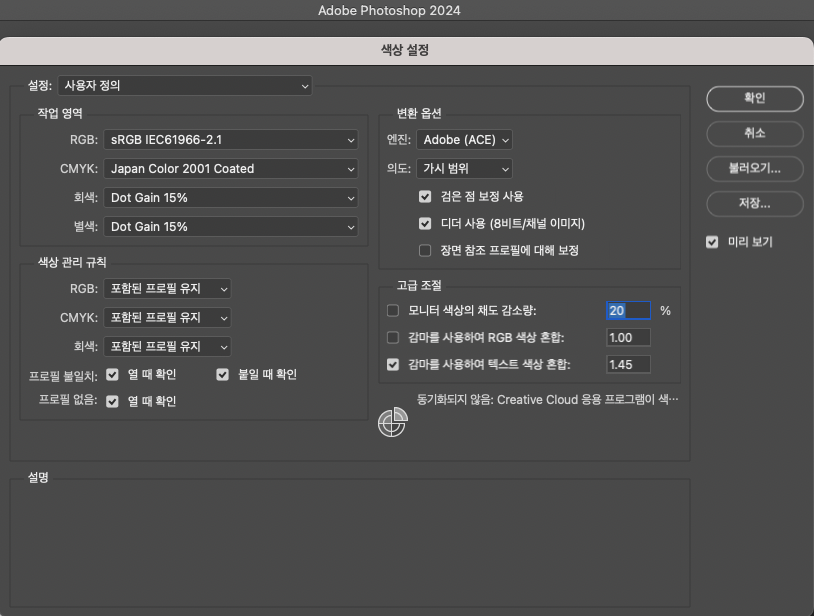Enable 장면 참조 프로필에 대해 보정

[425, 250]
